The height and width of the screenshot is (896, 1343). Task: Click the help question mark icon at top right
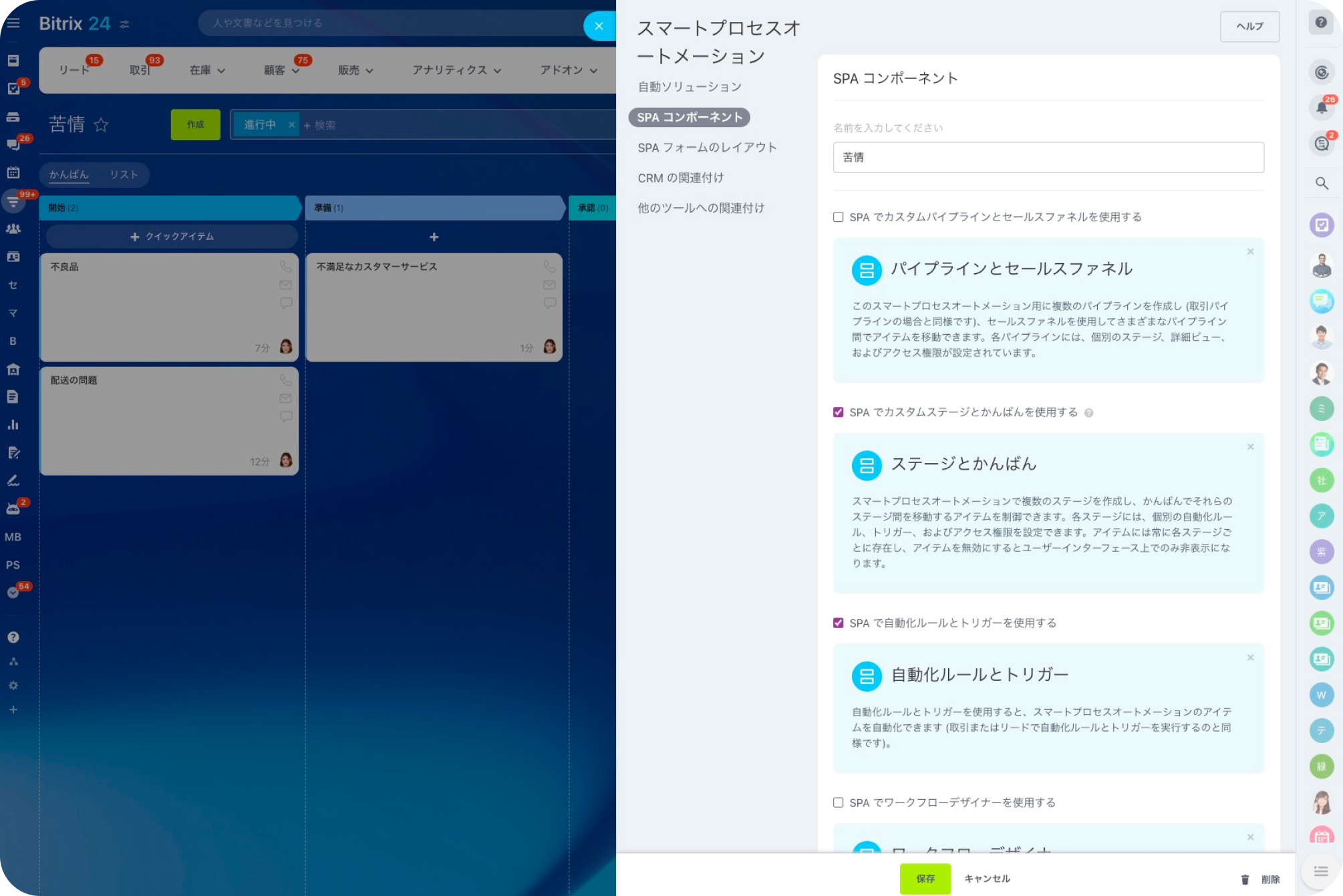(1320, 22)
